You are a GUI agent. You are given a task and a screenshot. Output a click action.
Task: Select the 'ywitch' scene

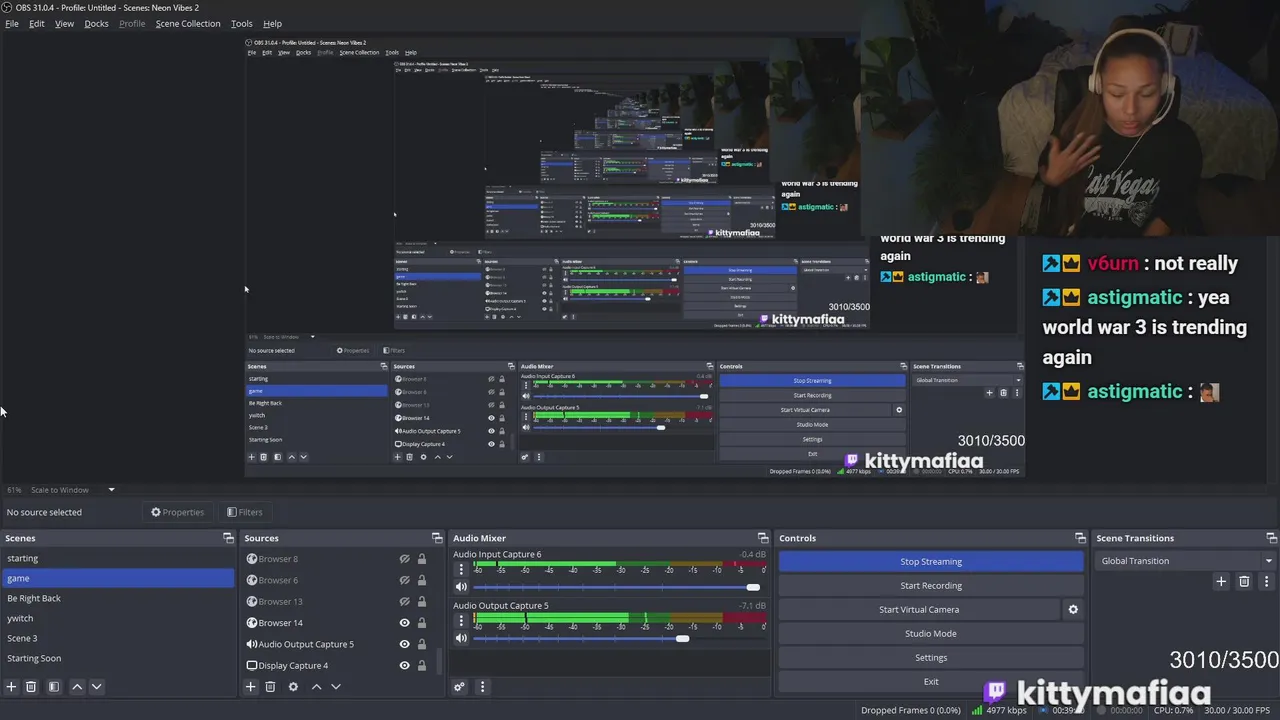click(x=118, y=618)
